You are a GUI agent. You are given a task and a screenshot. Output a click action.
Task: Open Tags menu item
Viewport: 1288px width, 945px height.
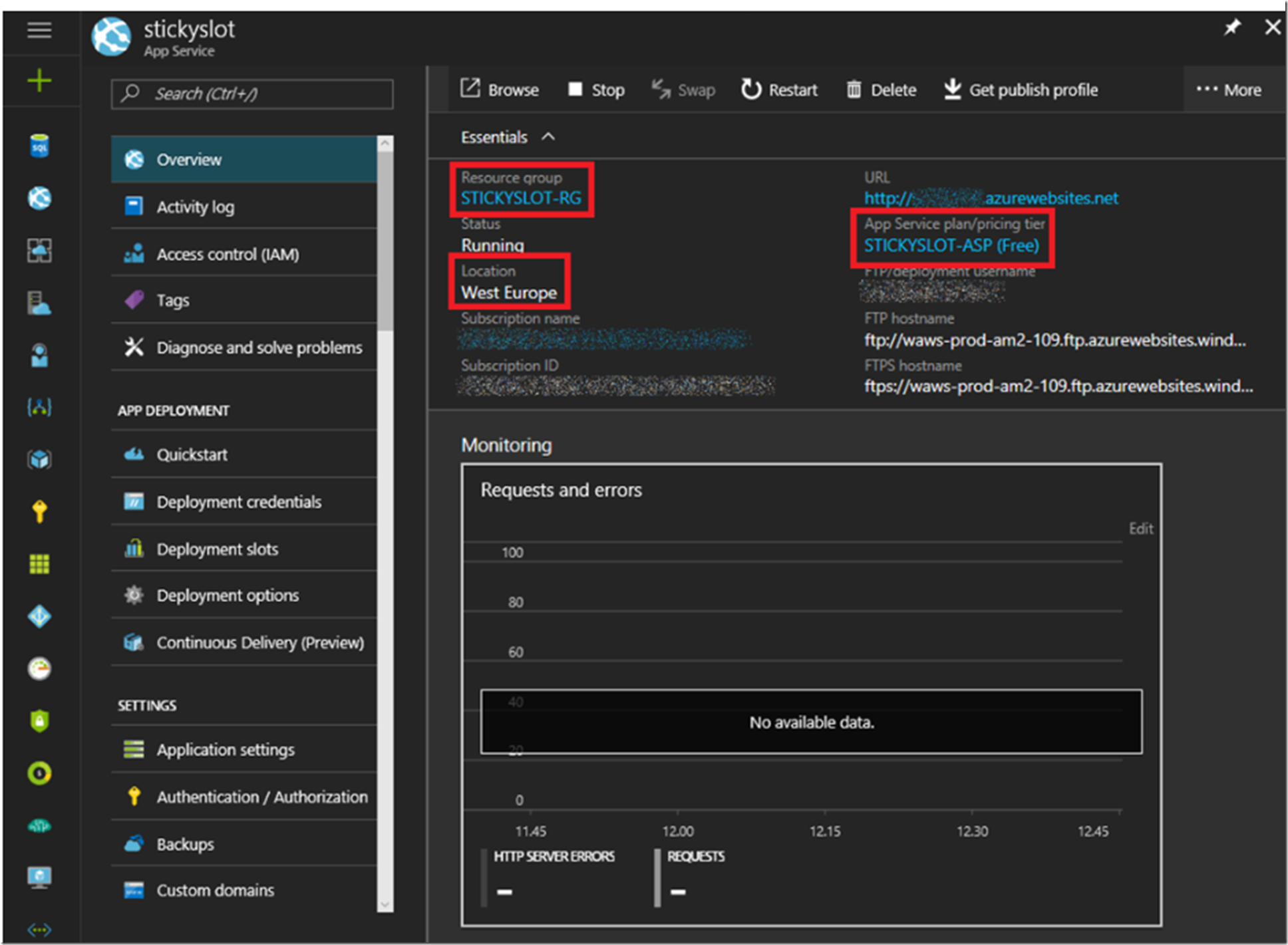coord(243,301)
